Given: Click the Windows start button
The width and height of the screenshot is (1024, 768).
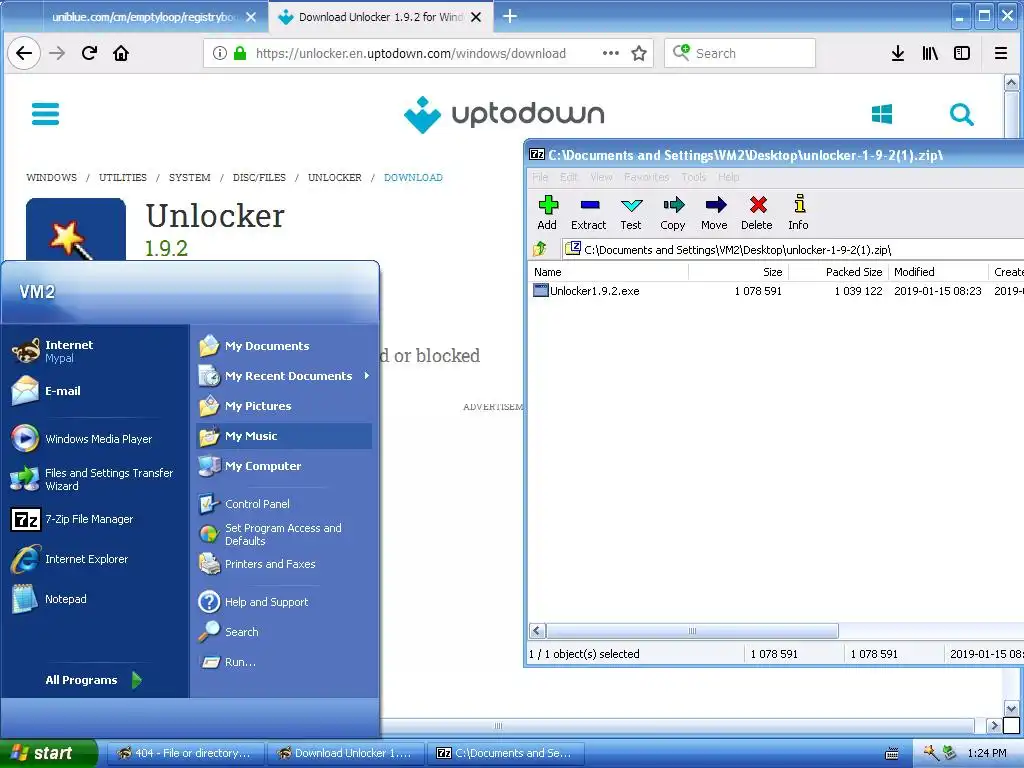Looking at the screenshot, I should pos(48,753).
